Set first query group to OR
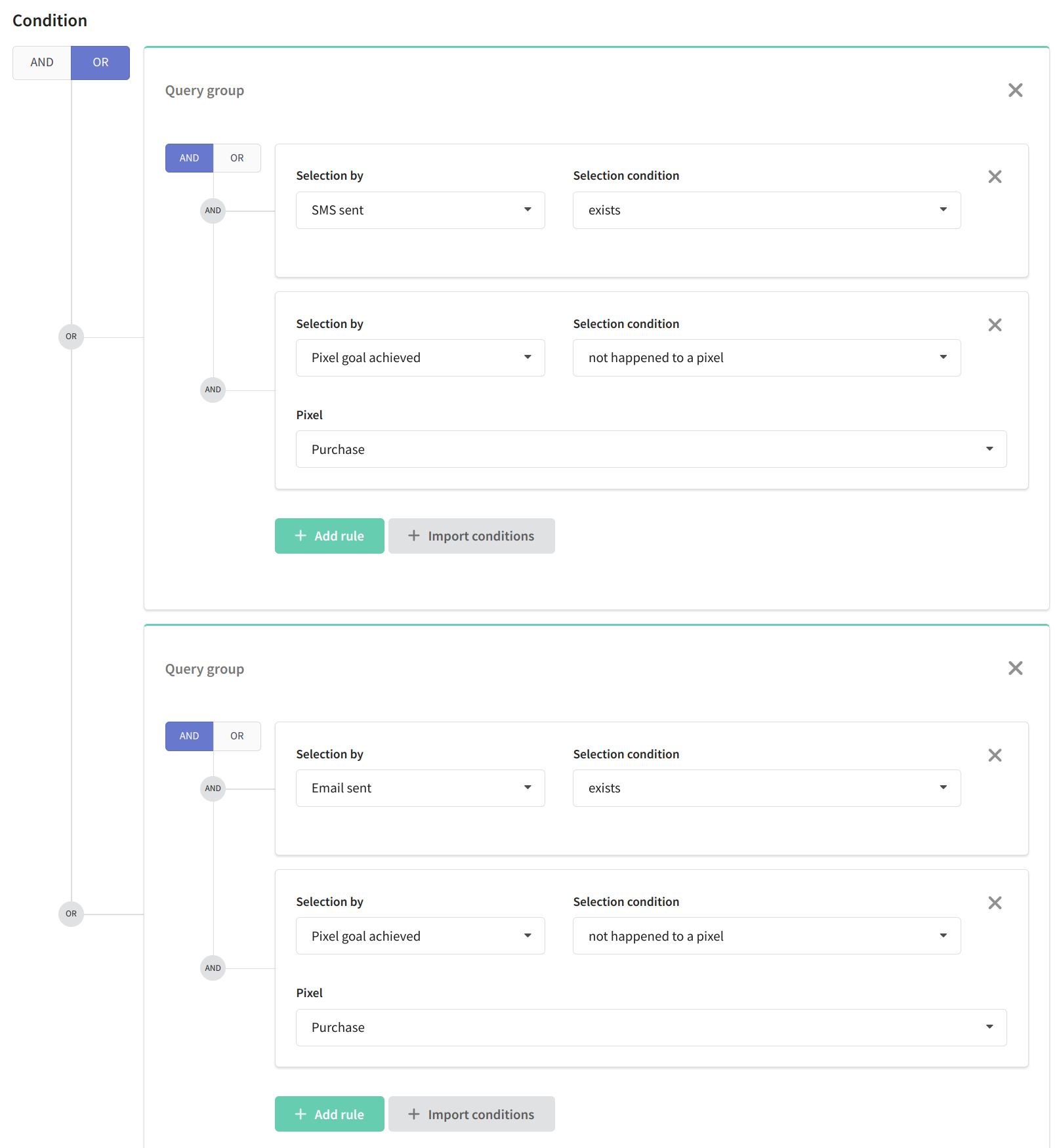Screen dimensions: 1059x1148 (237, 158)
